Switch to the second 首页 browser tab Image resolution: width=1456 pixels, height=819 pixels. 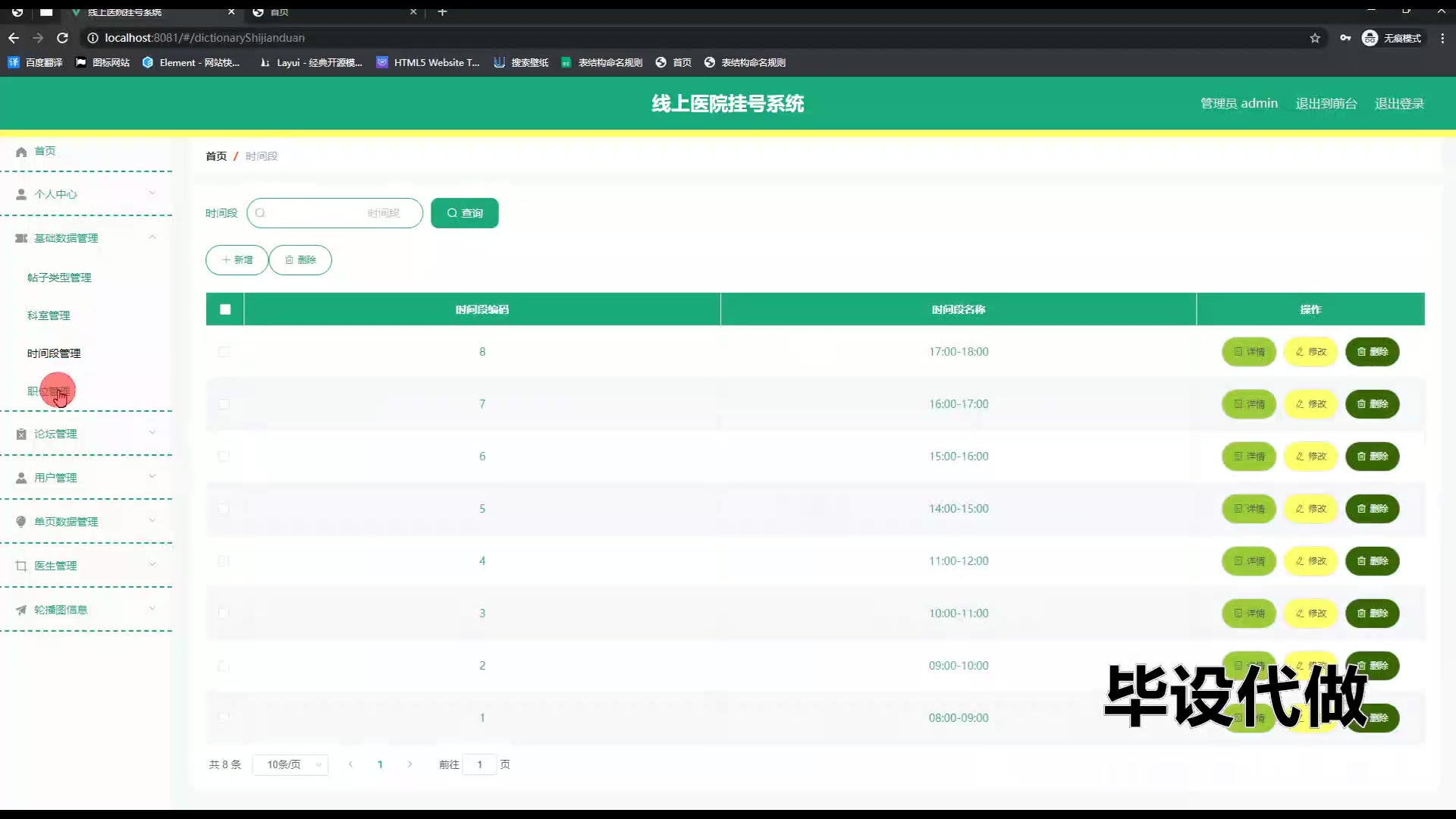334,11
